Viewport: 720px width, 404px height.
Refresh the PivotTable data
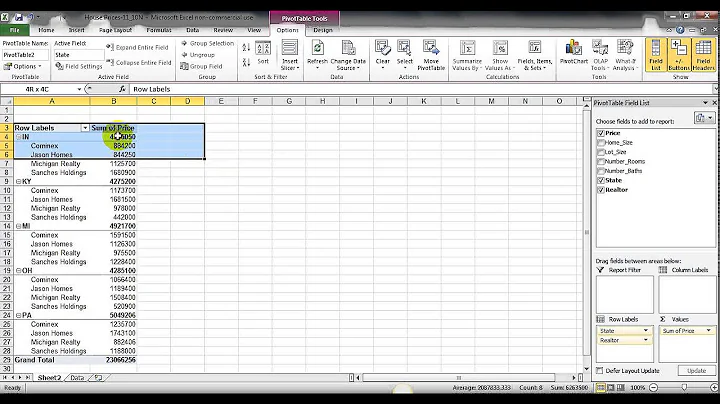(317, 55)
